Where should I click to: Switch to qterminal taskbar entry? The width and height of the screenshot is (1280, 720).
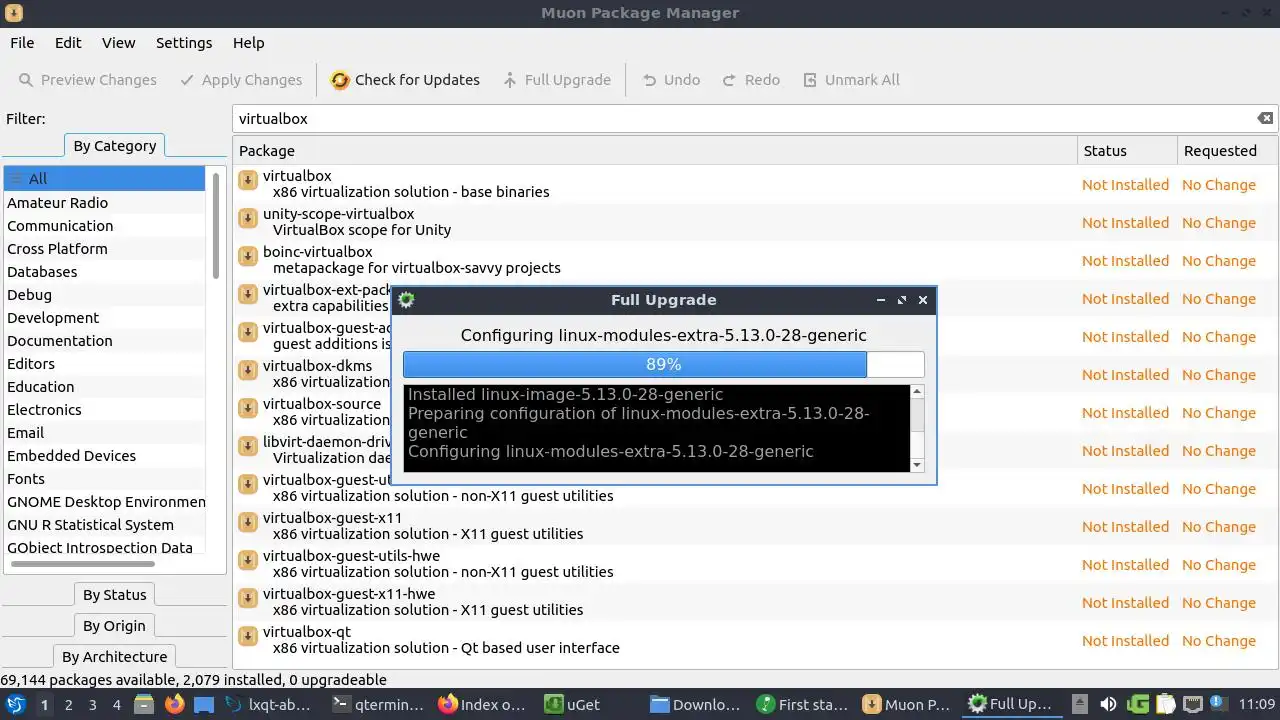tap(378, 705)
